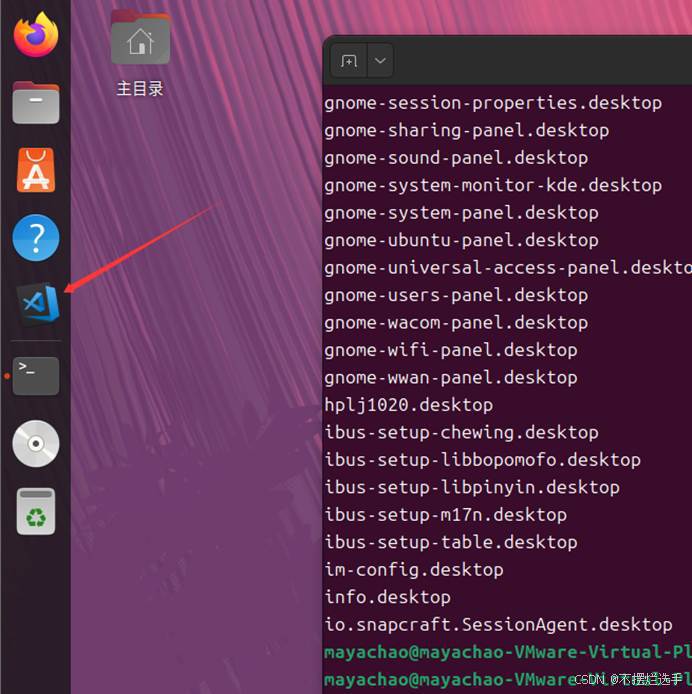This screenshot has width=692, height=694.
Task: Open the Trash bin icon
Action: (36, 512)
